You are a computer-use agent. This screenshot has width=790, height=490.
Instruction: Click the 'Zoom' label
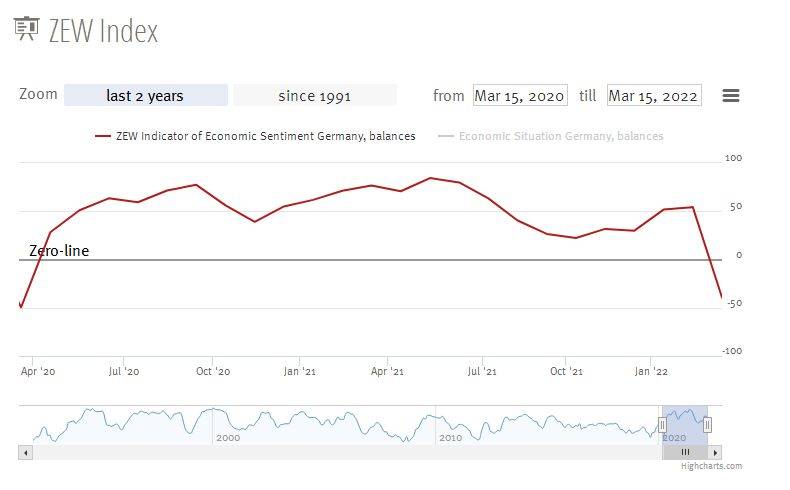click(38, 94)
